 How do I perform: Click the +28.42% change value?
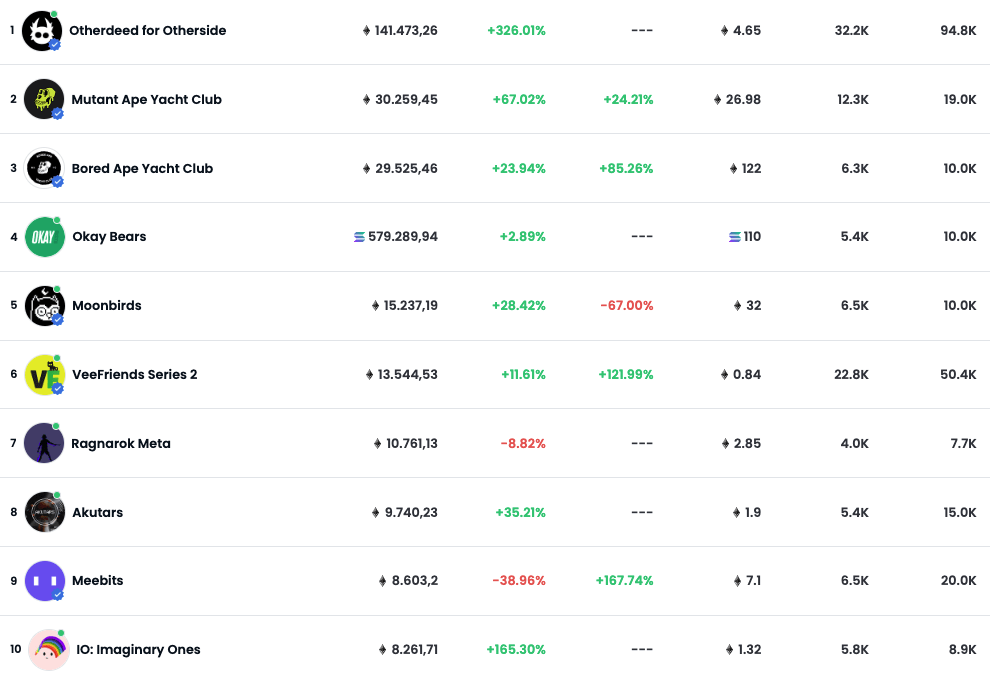[x=518, y=305]
